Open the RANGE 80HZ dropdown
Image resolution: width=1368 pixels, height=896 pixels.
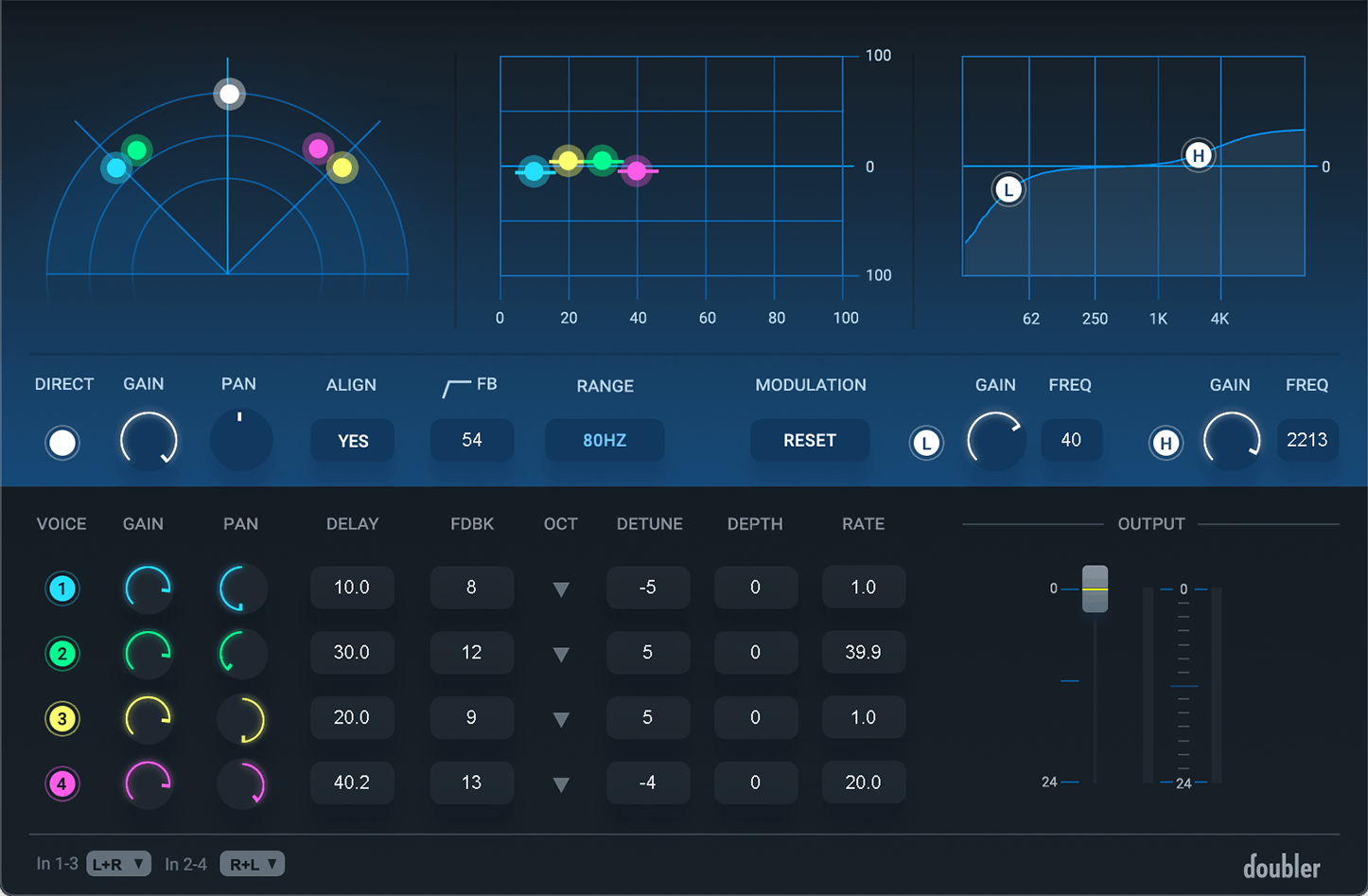604,440
